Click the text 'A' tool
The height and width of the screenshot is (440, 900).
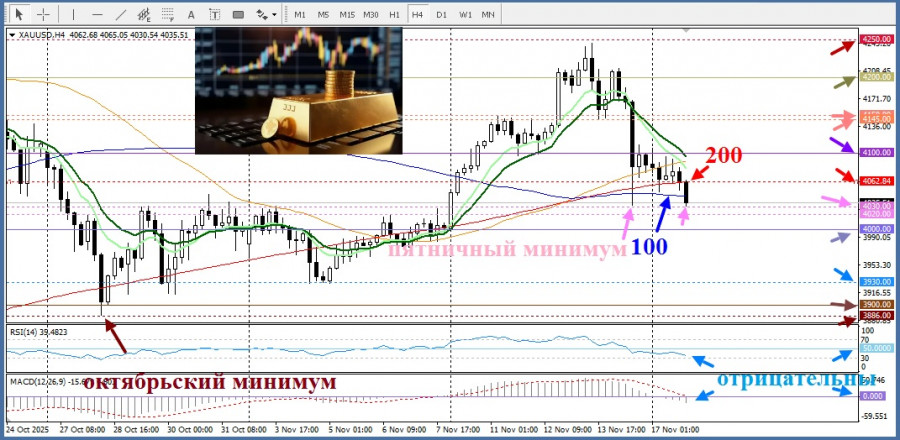[x=193, y=15]
